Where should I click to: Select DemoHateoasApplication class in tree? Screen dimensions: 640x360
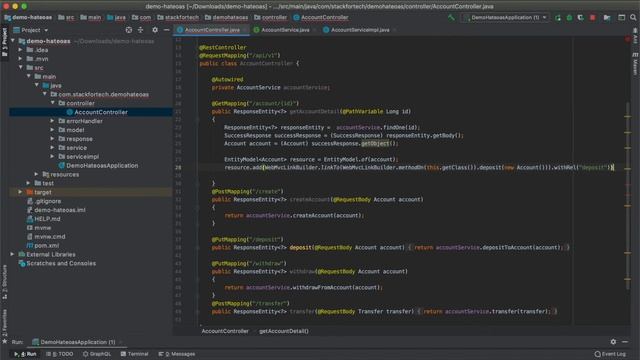tap(98, 165)
